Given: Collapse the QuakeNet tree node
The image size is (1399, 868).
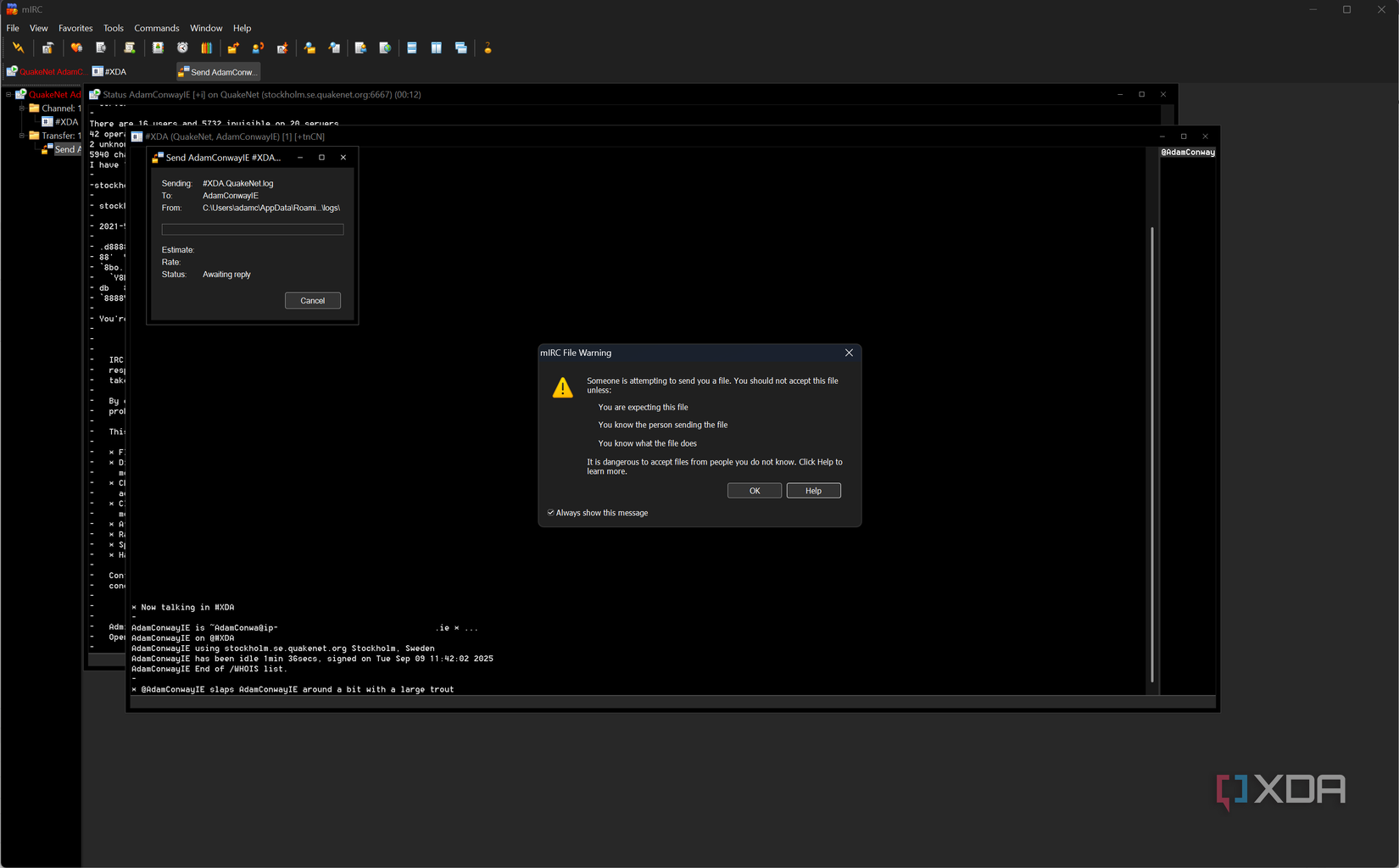Looking at the screenshot, I should pos(8,94).
